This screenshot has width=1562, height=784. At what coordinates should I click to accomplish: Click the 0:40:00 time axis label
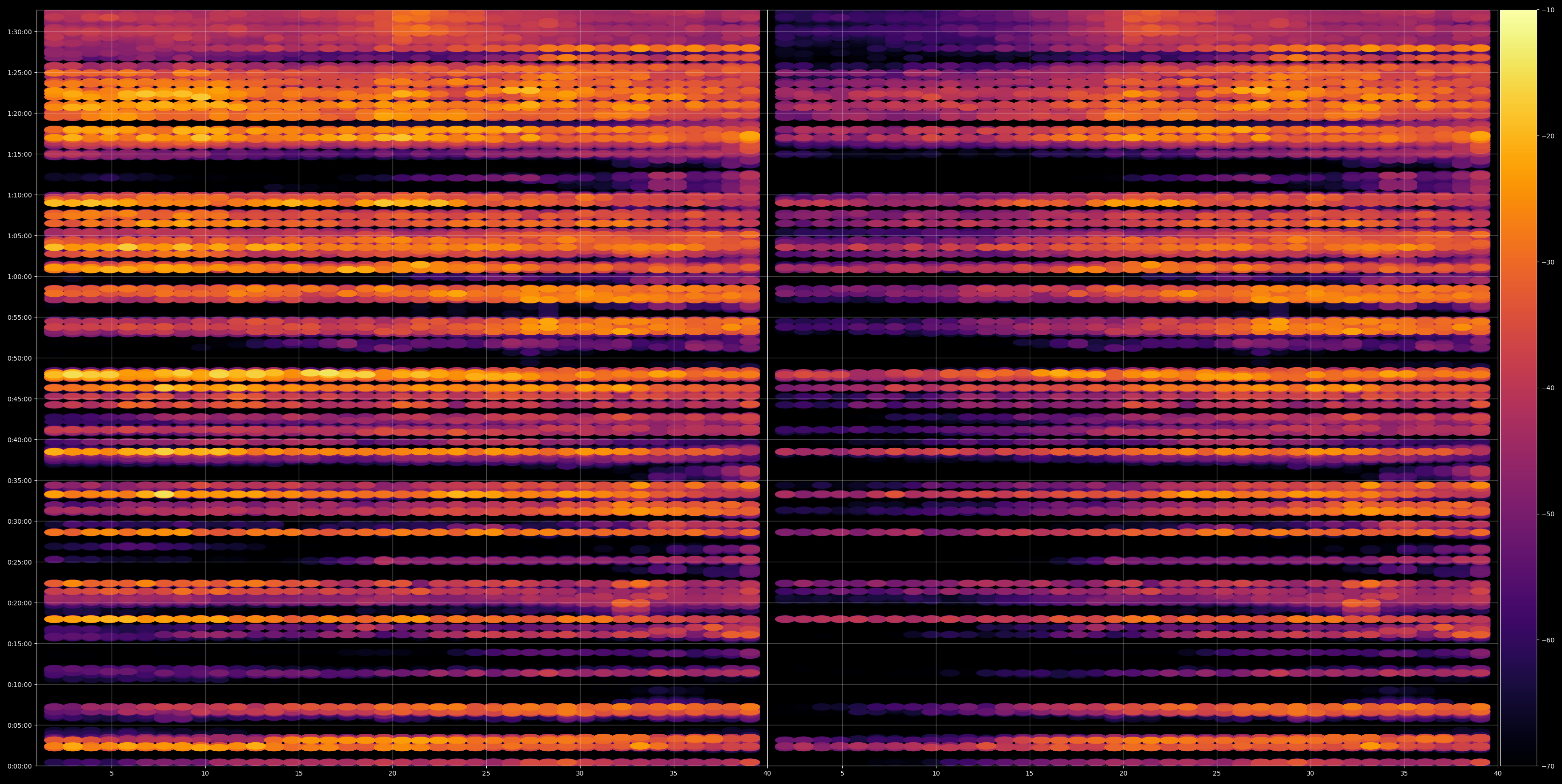tap(19, 440)
